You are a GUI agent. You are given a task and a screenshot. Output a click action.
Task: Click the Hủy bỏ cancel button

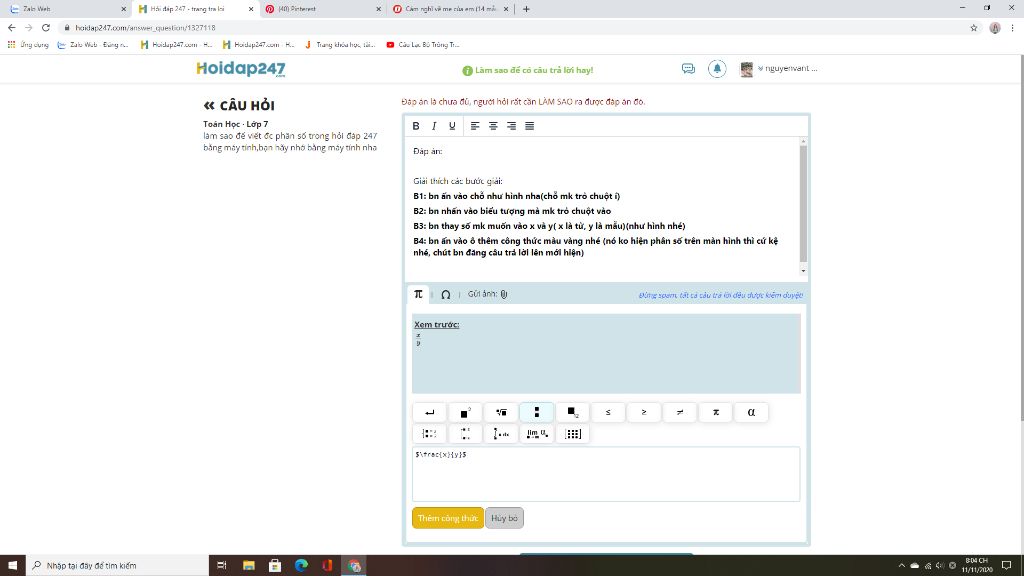point(504,518)
